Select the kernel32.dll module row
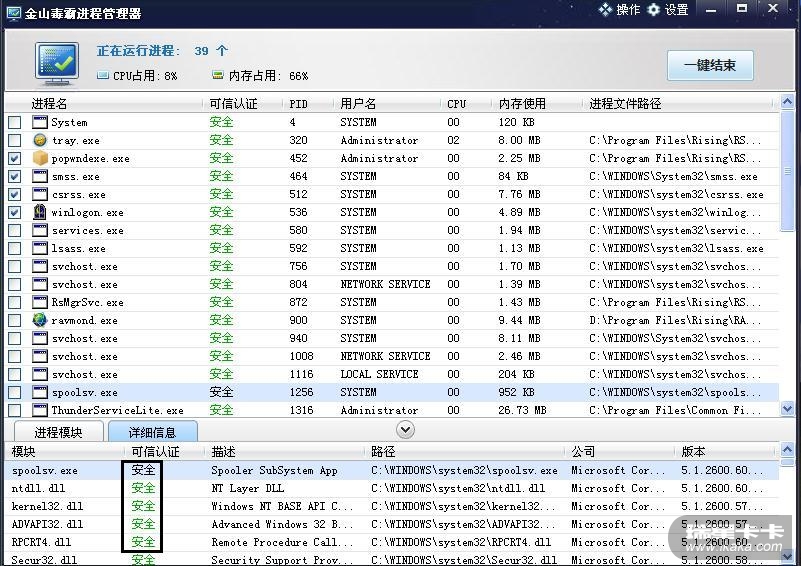Viewport: 801px width, 566px height. click(x=391, y=506)
